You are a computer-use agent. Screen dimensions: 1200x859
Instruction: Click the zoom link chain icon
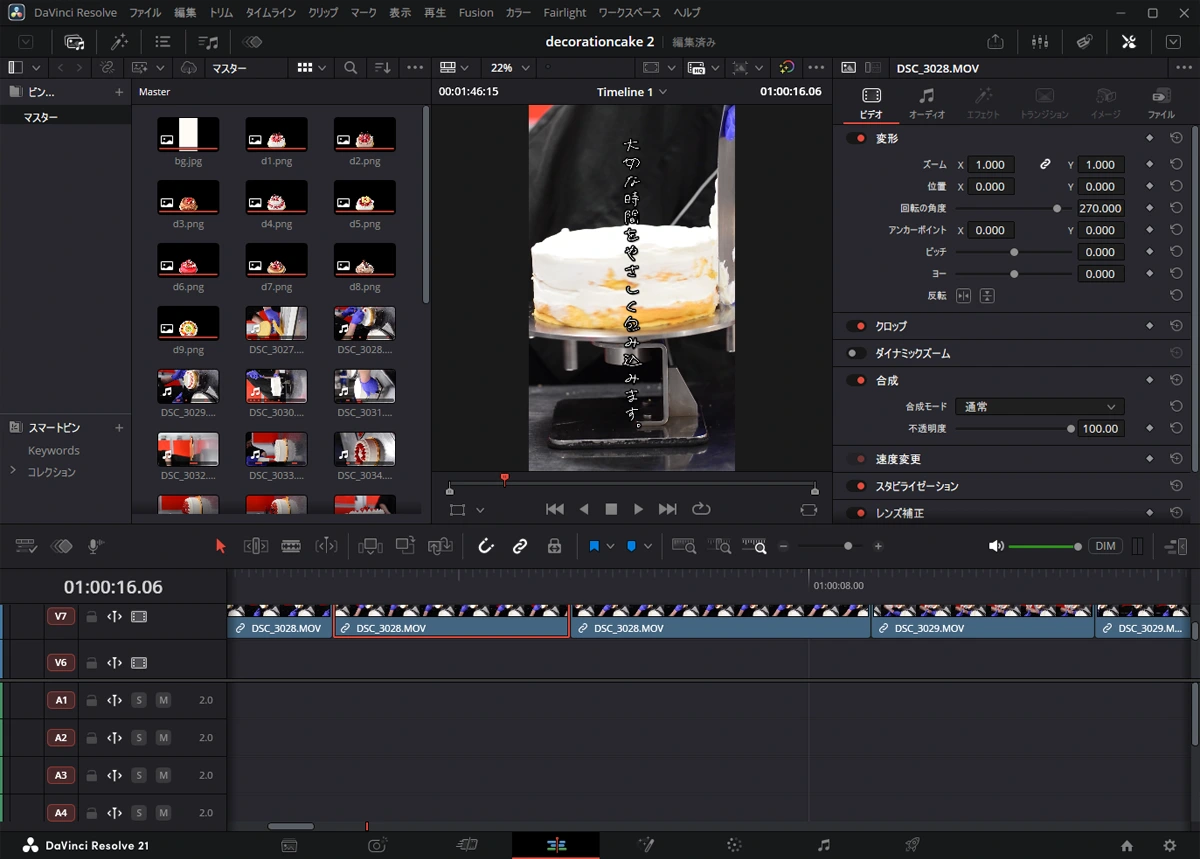(x=1045, y=164)
